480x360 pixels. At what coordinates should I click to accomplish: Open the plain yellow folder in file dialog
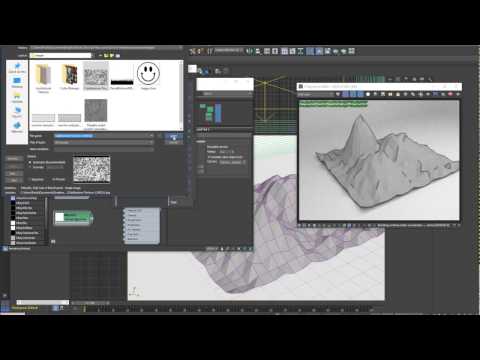[x=43, y=75]
